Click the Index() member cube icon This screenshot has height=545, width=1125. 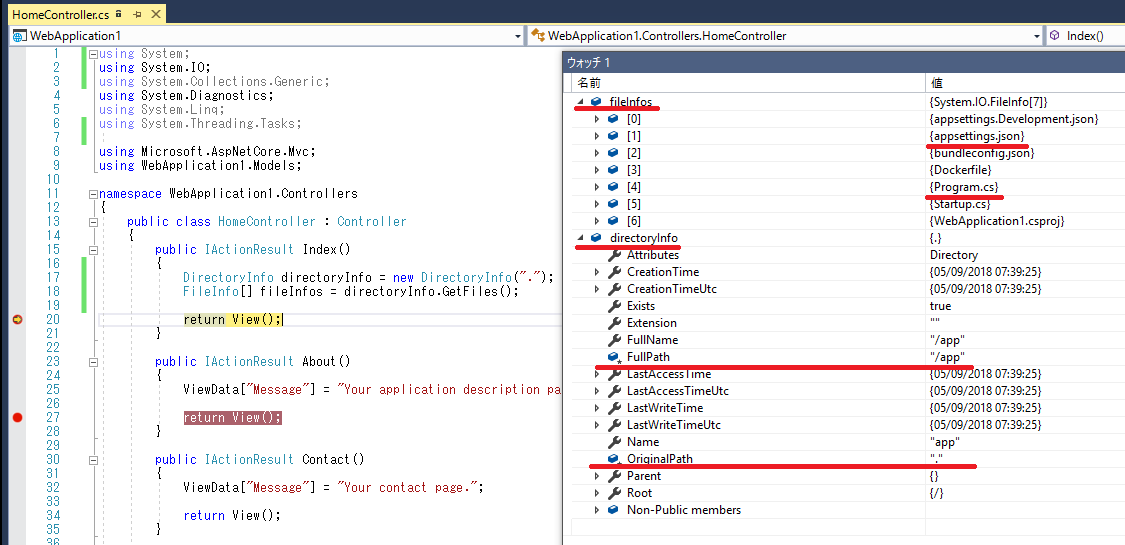[x=1055, y=36]
